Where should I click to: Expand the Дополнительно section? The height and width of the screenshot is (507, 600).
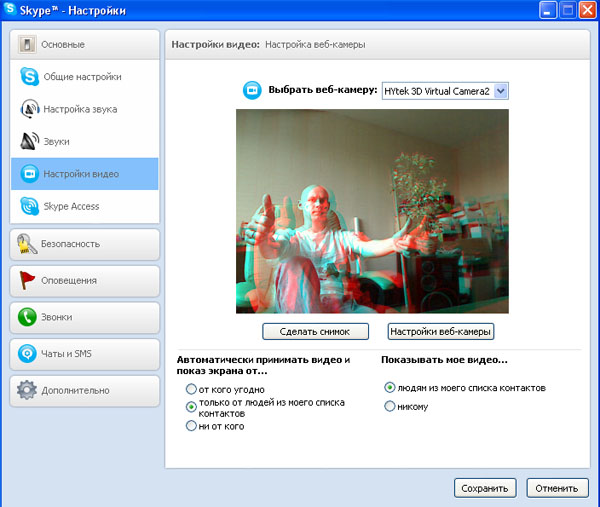point(85,391)
